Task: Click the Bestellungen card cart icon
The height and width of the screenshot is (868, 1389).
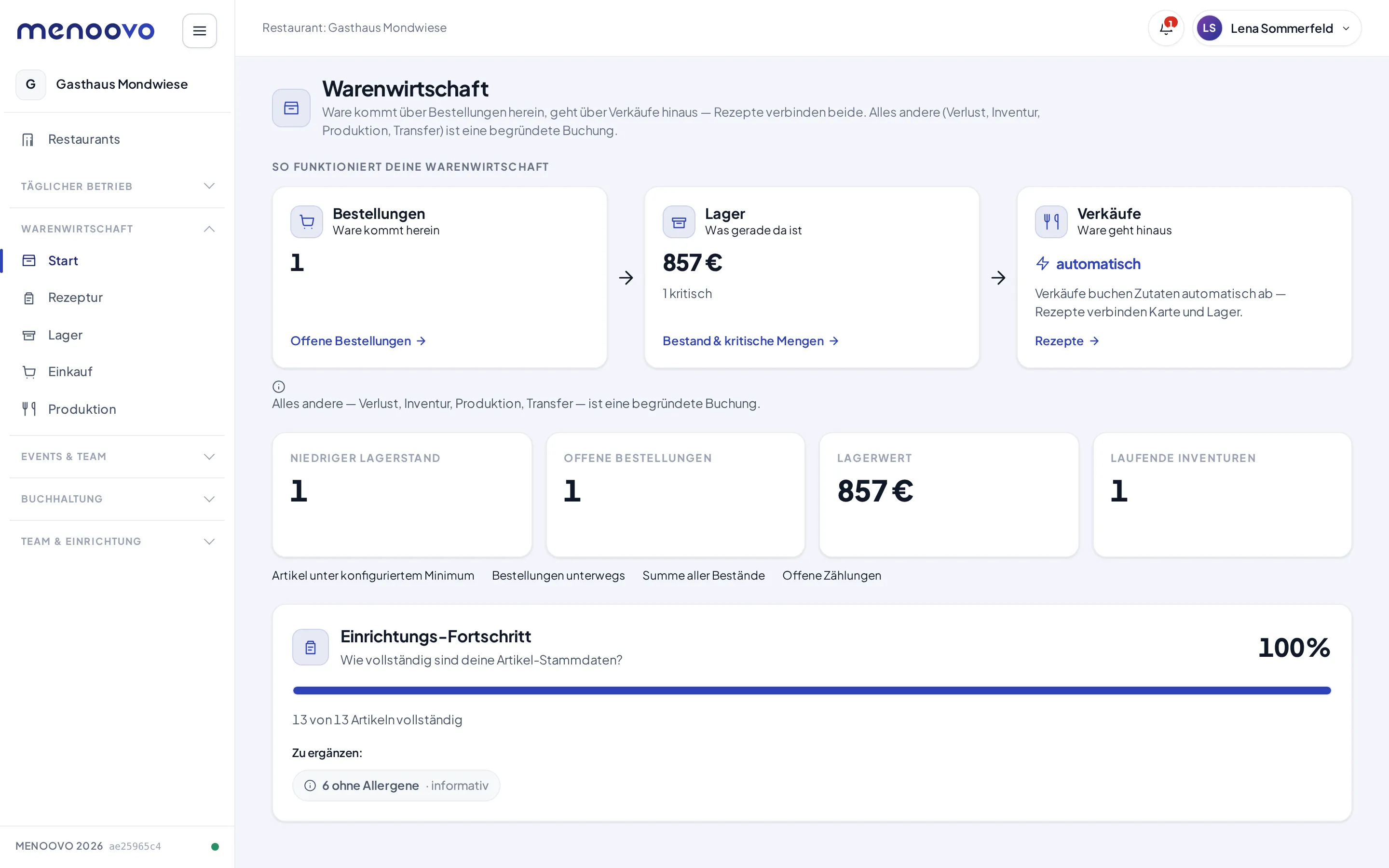Action: [307, 222]
